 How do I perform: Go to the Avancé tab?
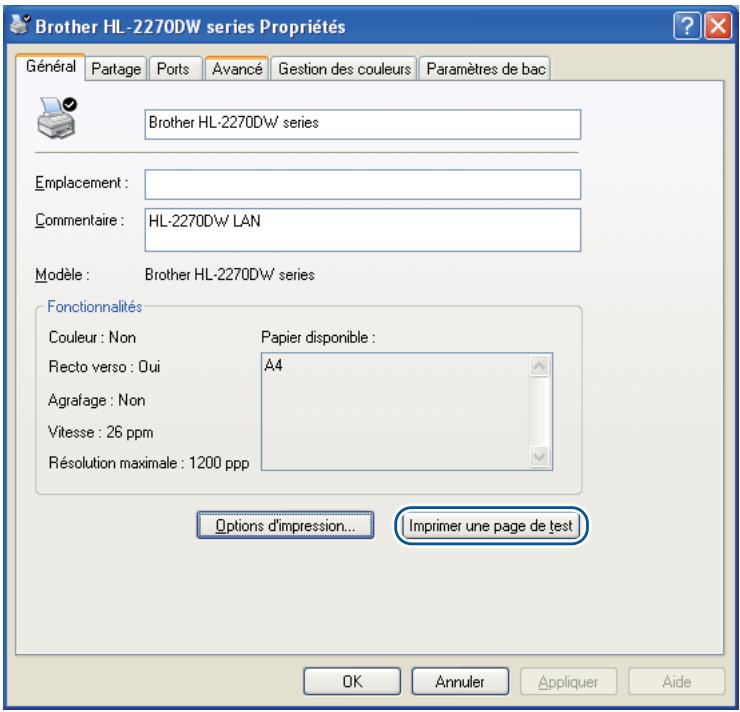pyautogui.click(x=237, y=69)
